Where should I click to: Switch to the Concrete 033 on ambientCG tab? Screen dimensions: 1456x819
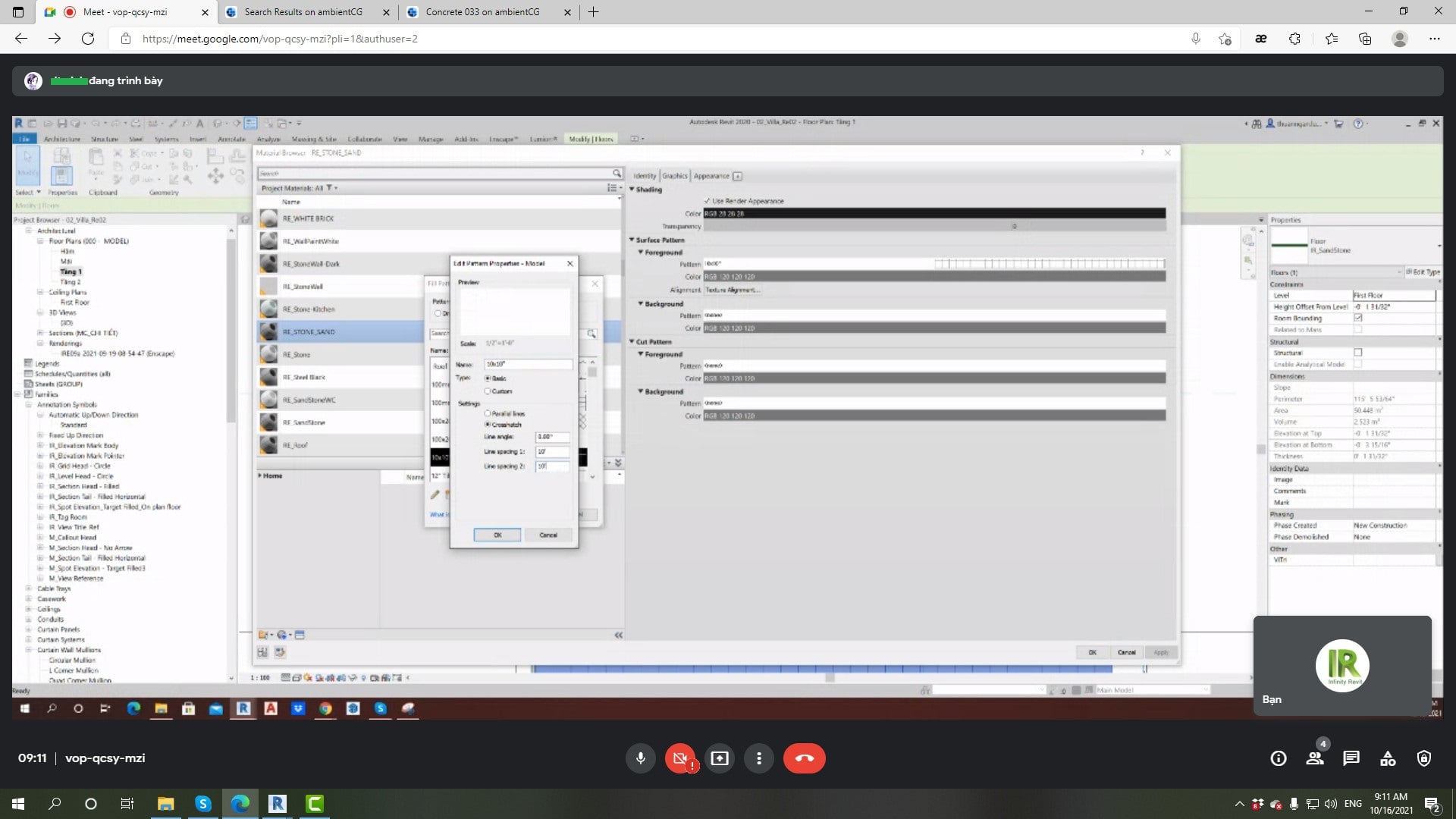pos(482,12)
